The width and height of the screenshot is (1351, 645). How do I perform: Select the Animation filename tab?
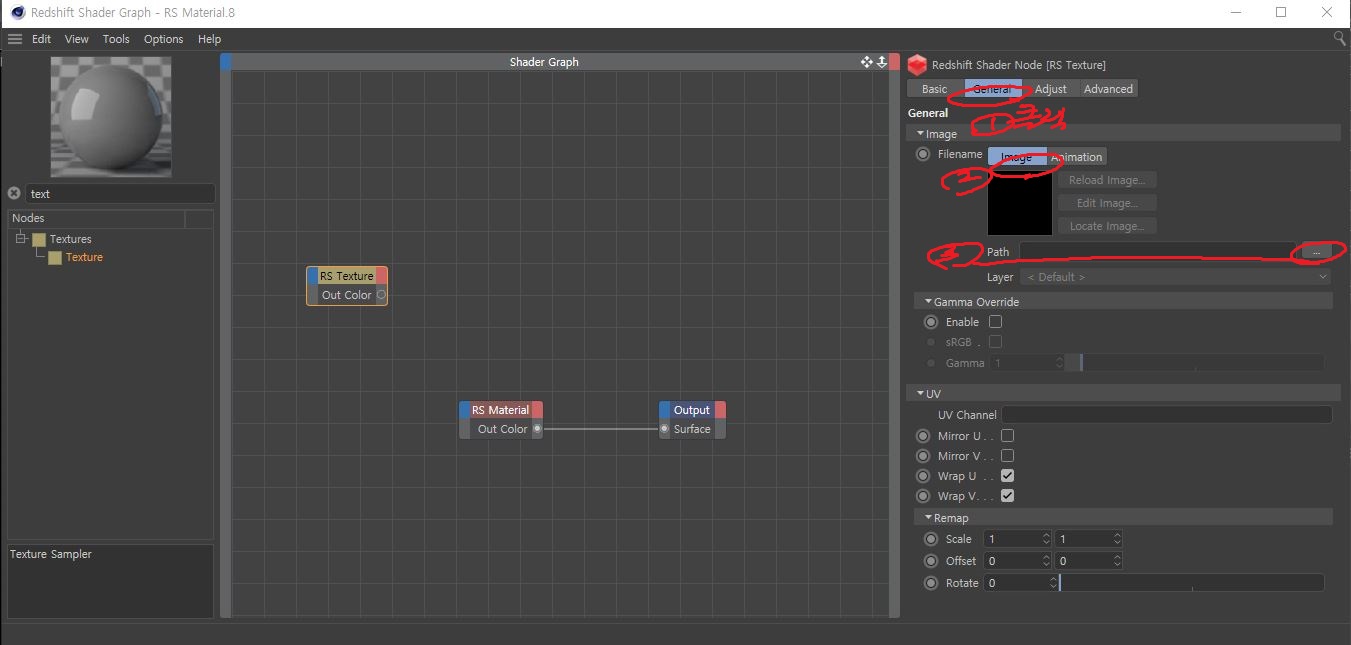click(1077, 157)
